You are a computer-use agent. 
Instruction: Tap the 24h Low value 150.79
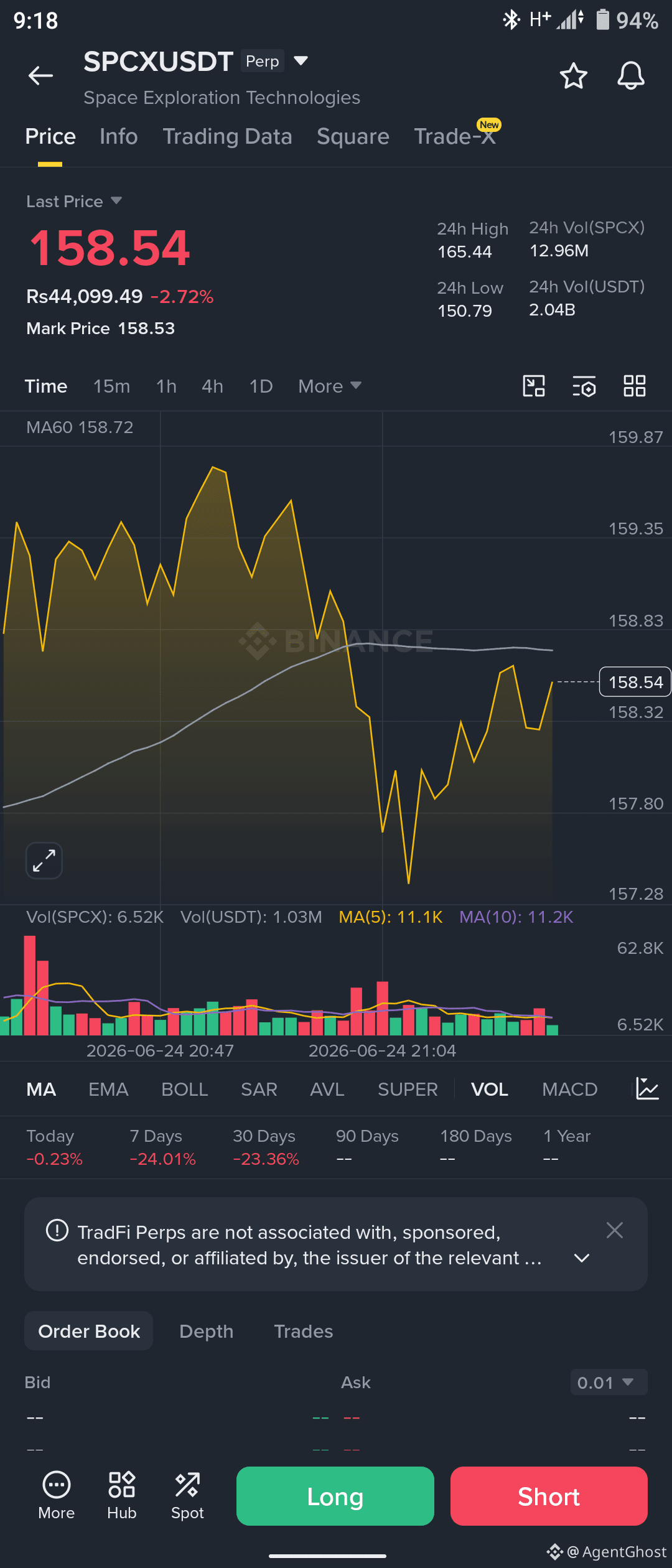click(x=465, y=311)
